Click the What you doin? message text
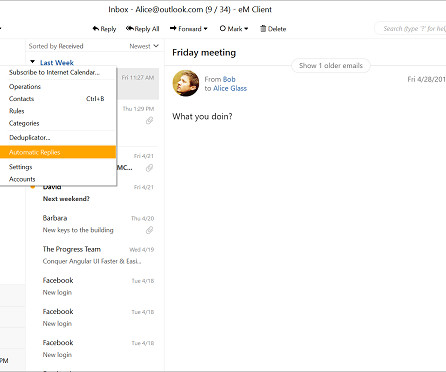Image resolution: width=446 pixels, height=372 pixels. pyautogui.click(x=202, y=116)
